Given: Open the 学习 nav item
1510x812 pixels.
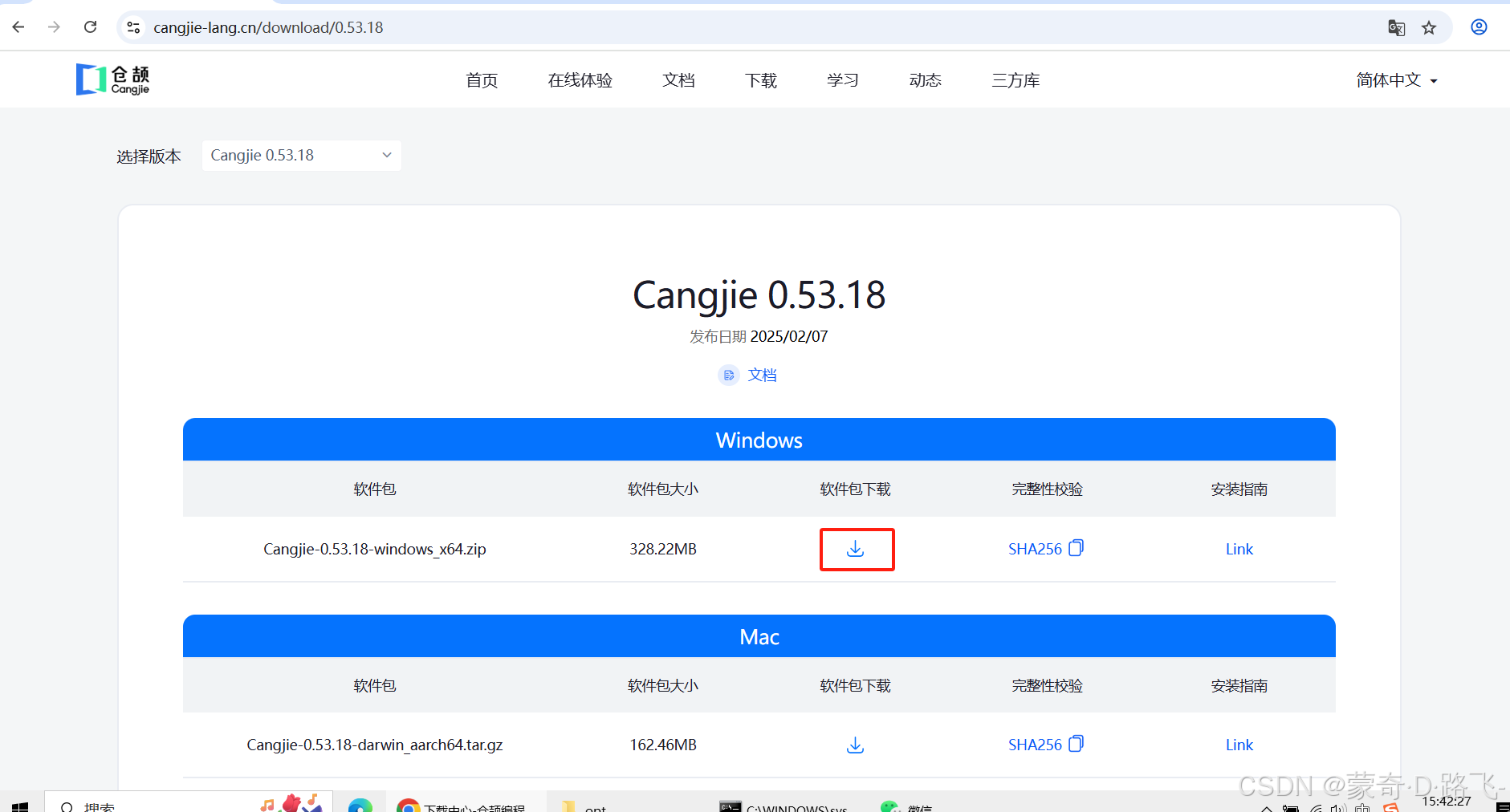Looking at the screenshot, I should coord(843,80).
